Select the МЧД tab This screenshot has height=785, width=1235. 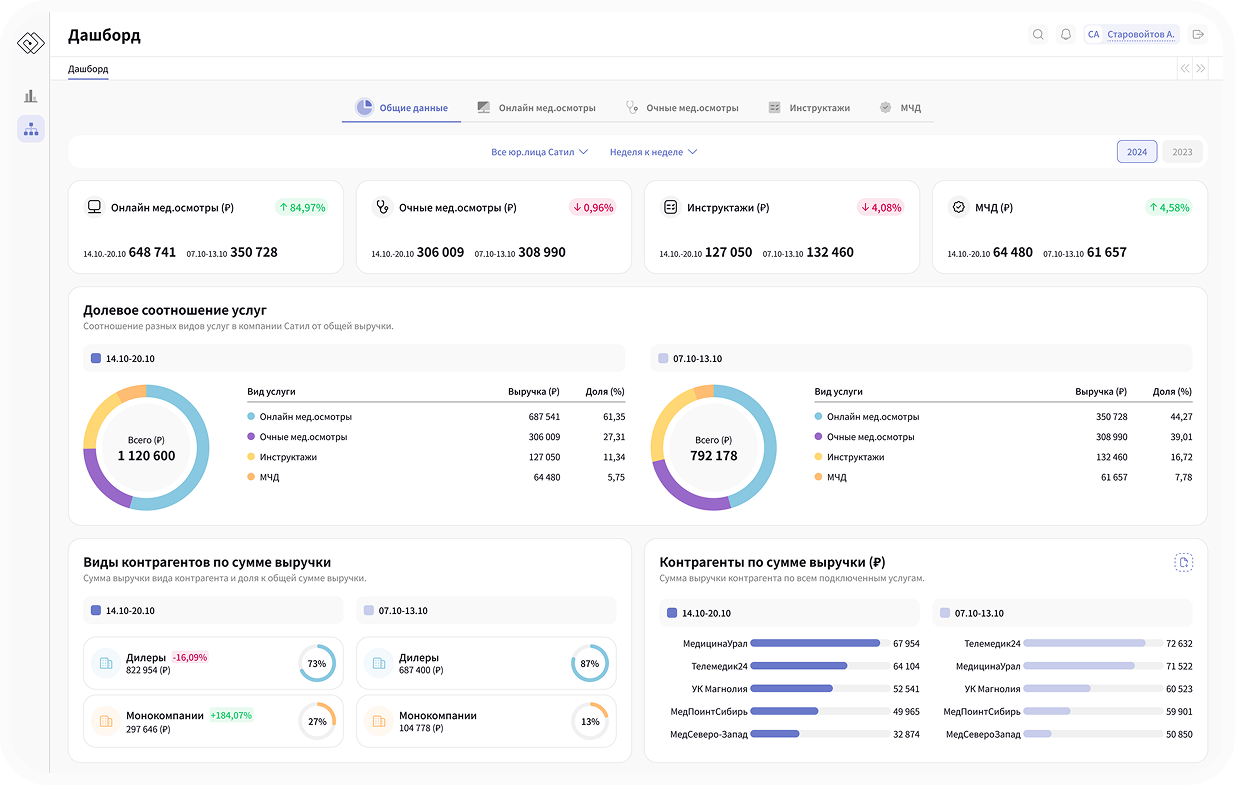point(900,108)
